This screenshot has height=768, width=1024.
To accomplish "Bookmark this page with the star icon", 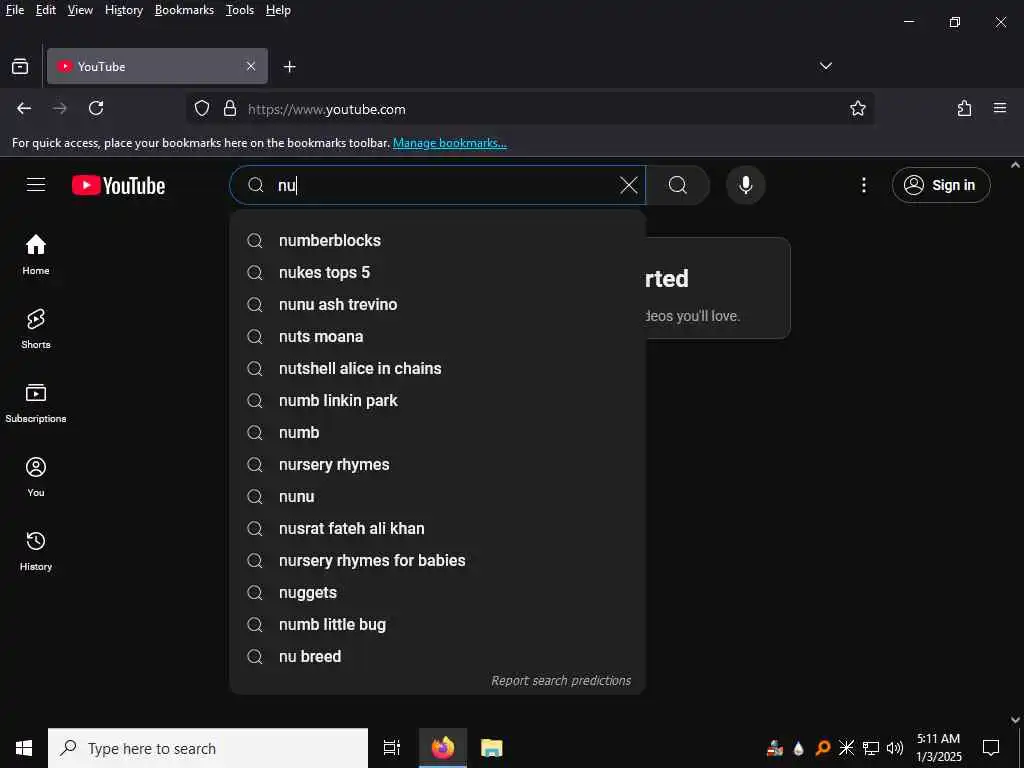I will click(x=857, y=108).
